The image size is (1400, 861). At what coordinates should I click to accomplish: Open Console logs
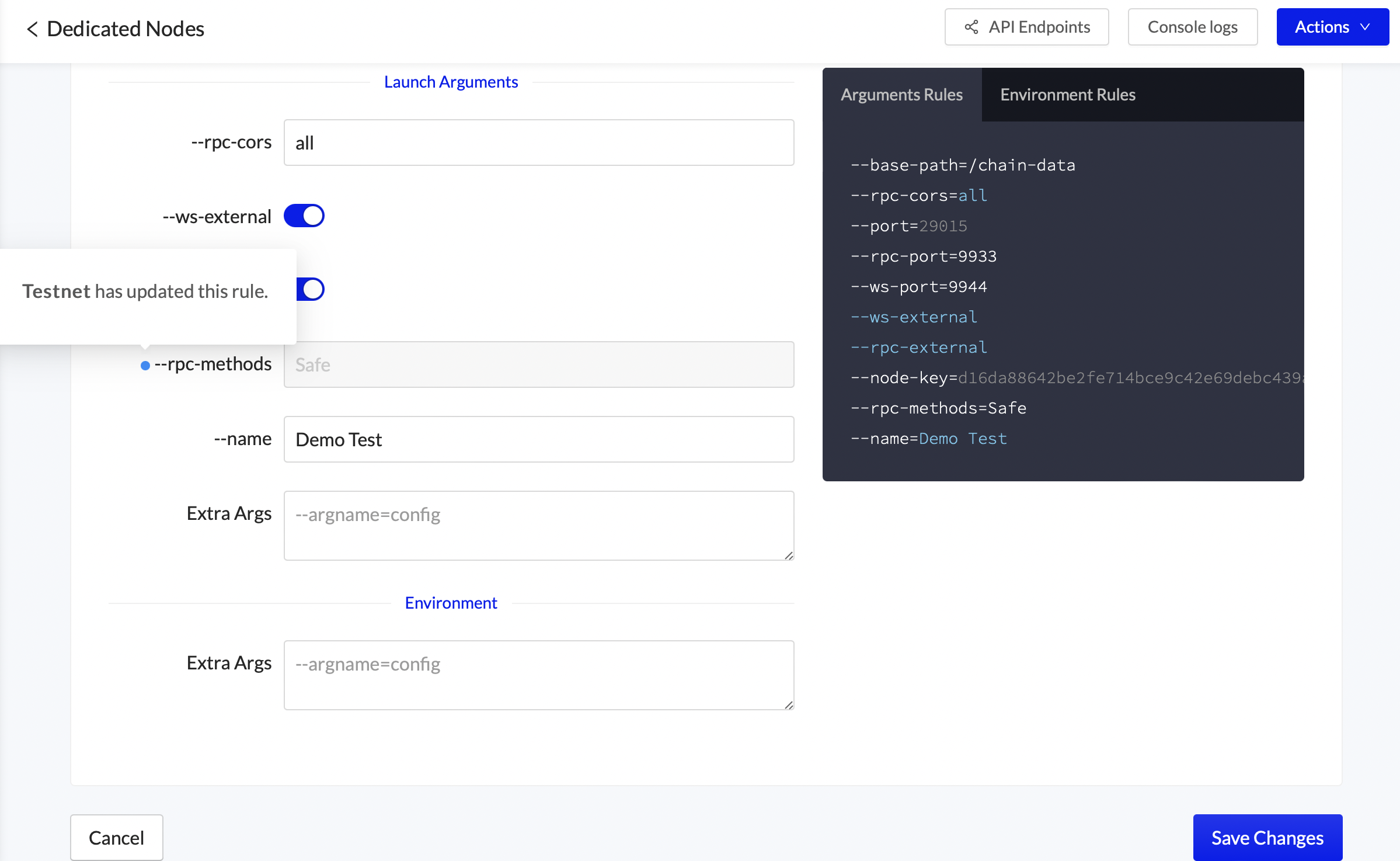1192,27
